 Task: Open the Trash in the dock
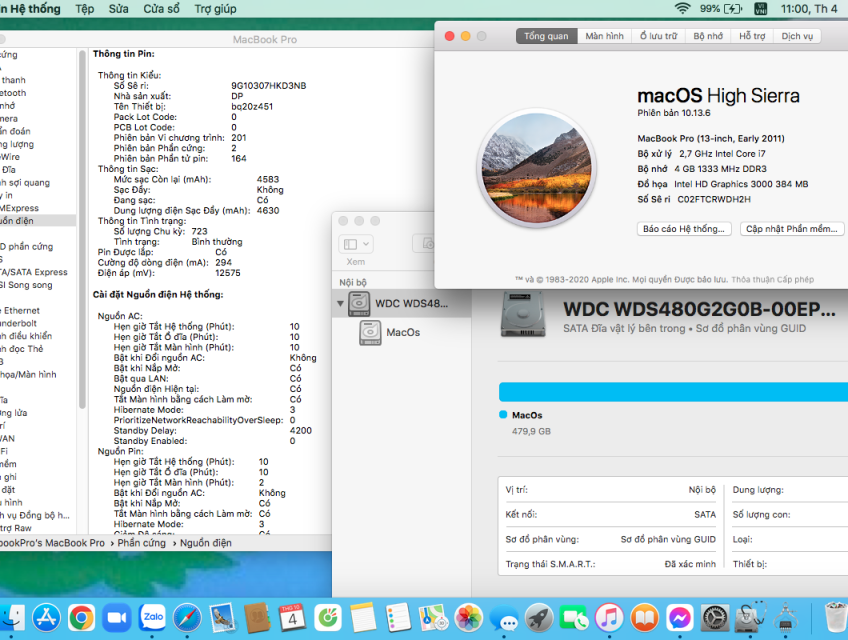point(836,617)
